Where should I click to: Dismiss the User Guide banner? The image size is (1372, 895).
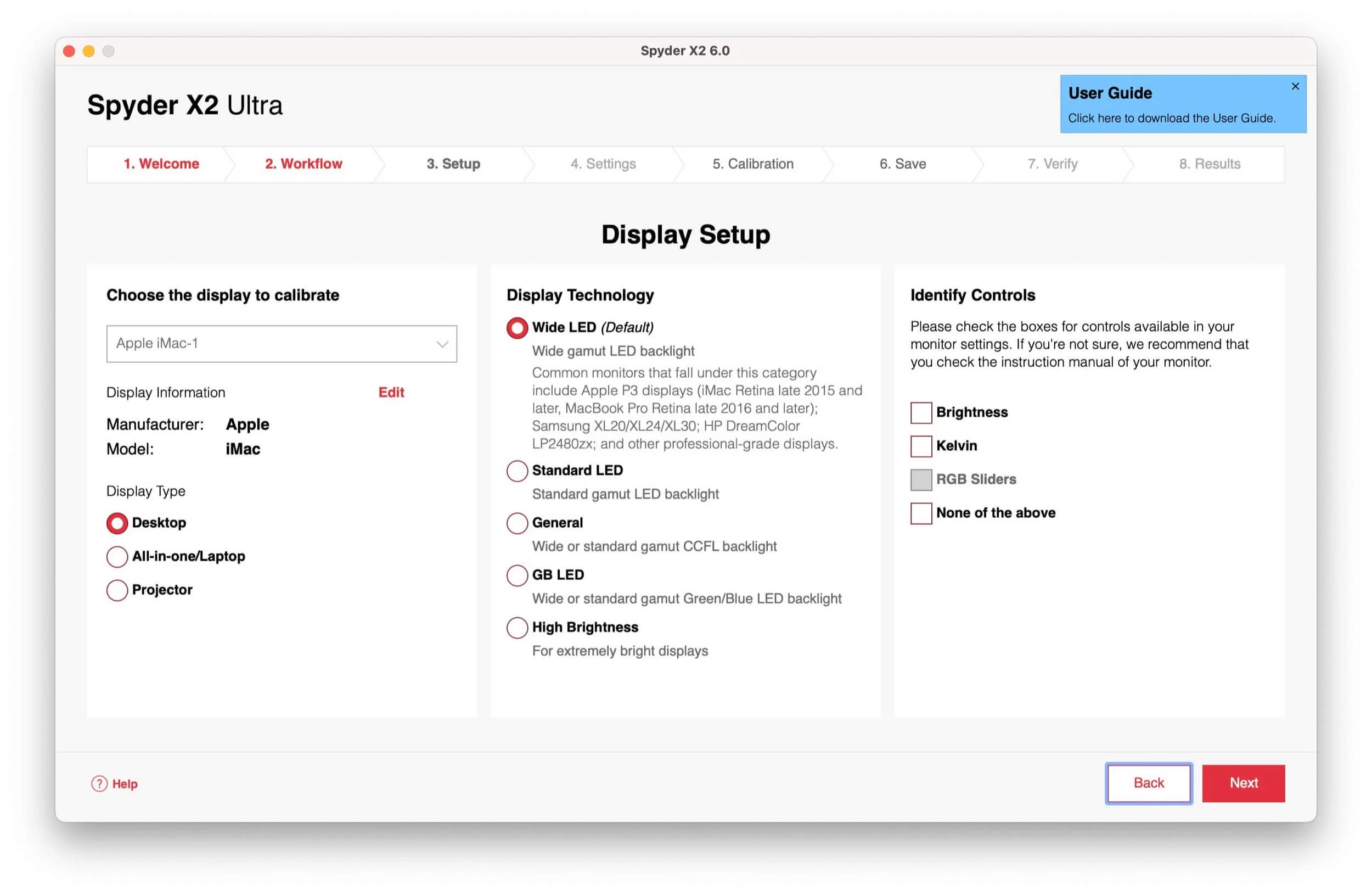coord(1295,87)
